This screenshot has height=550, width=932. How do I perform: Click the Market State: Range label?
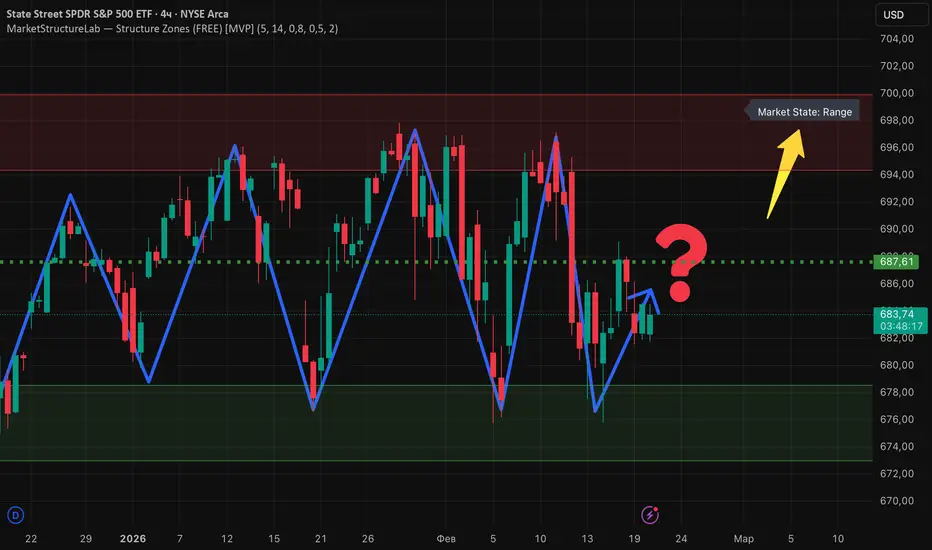(x=804, y=112)
